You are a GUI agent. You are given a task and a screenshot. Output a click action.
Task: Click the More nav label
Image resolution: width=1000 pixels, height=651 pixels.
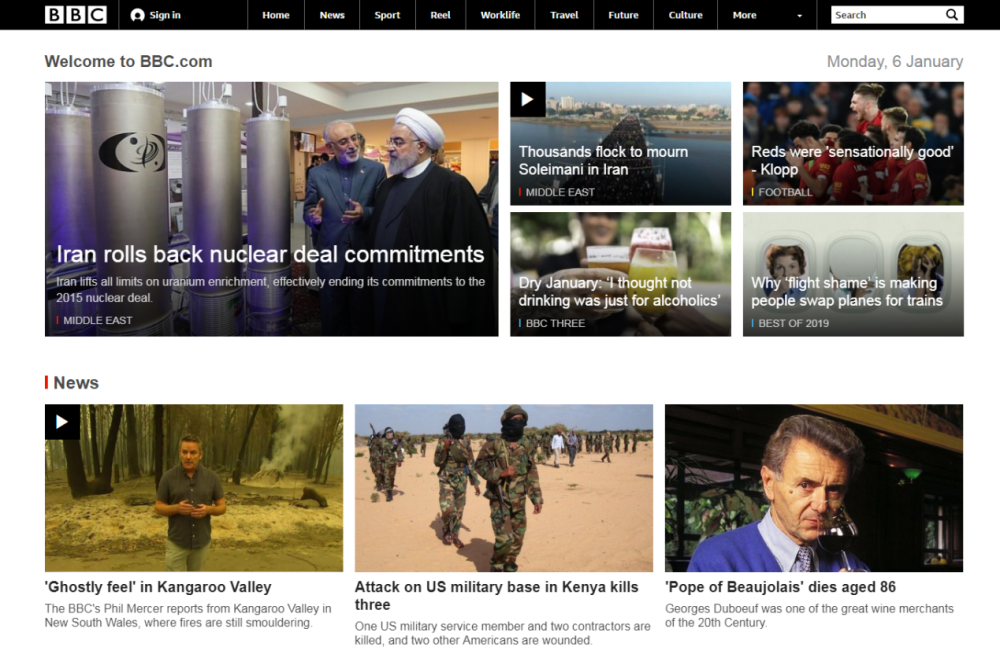(744, 15)
